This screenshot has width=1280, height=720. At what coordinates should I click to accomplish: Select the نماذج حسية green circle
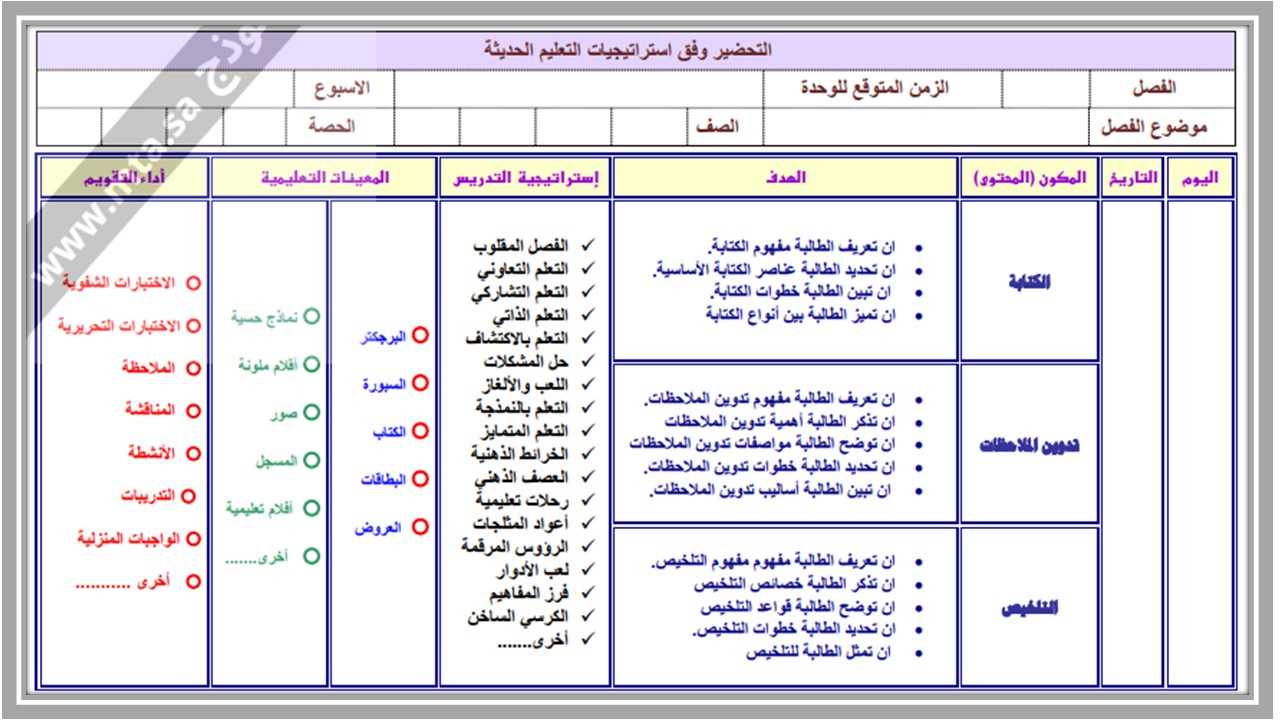311,317
